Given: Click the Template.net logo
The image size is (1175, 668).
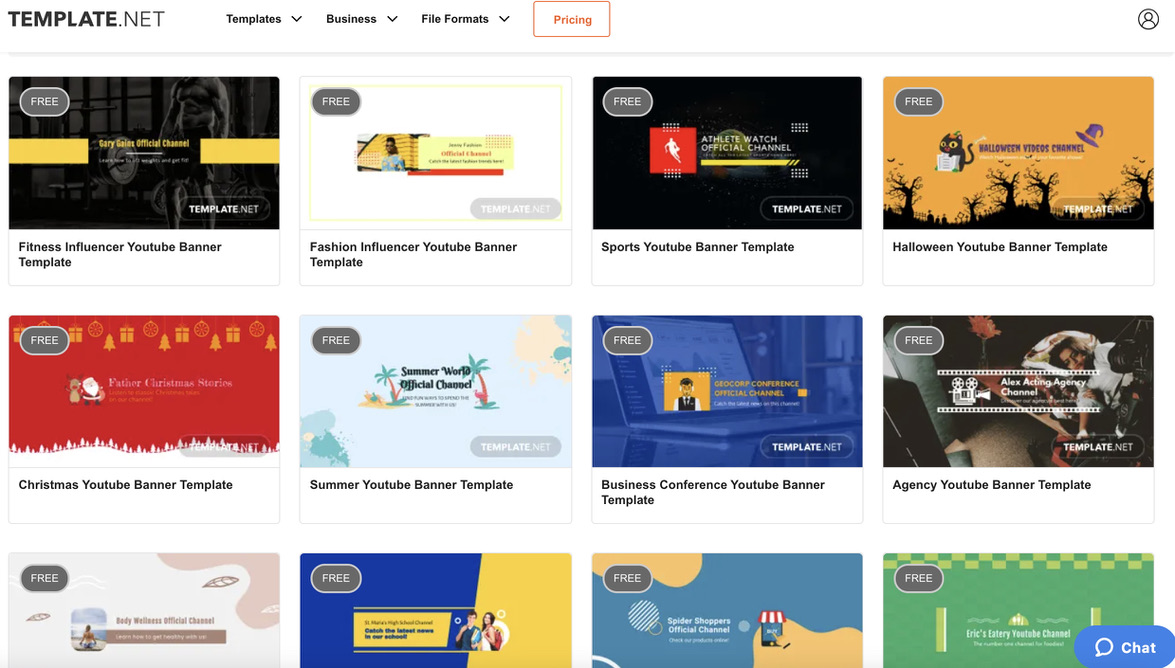Looking at the screenshot, I should [86, 19].
